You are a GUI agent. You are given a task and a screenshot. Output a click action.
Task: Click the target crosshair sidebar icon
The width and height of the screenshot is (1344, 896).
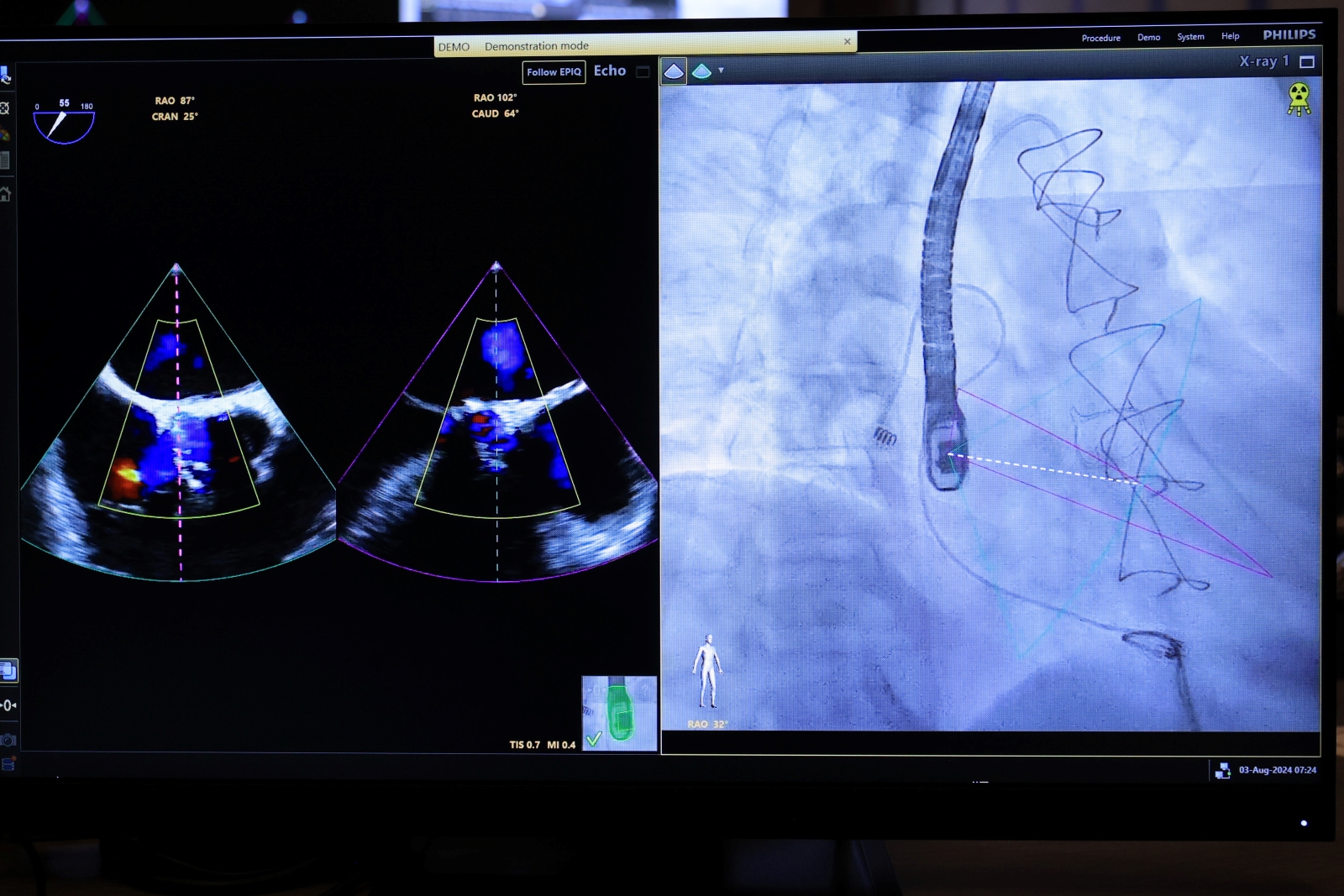coord(4,107)
